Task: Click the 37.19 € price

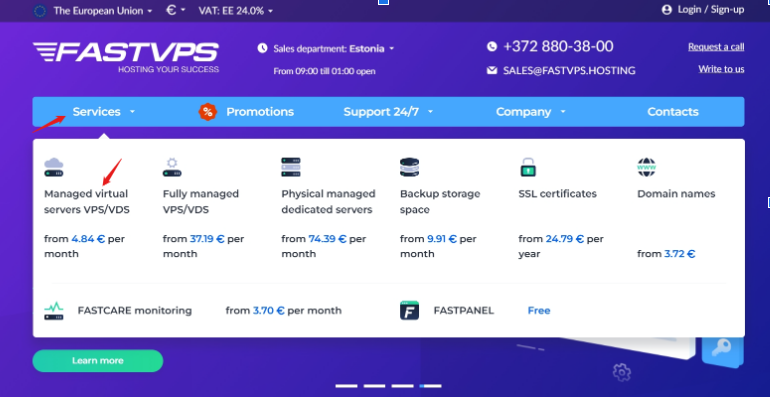Action: (x=207, y=239)
